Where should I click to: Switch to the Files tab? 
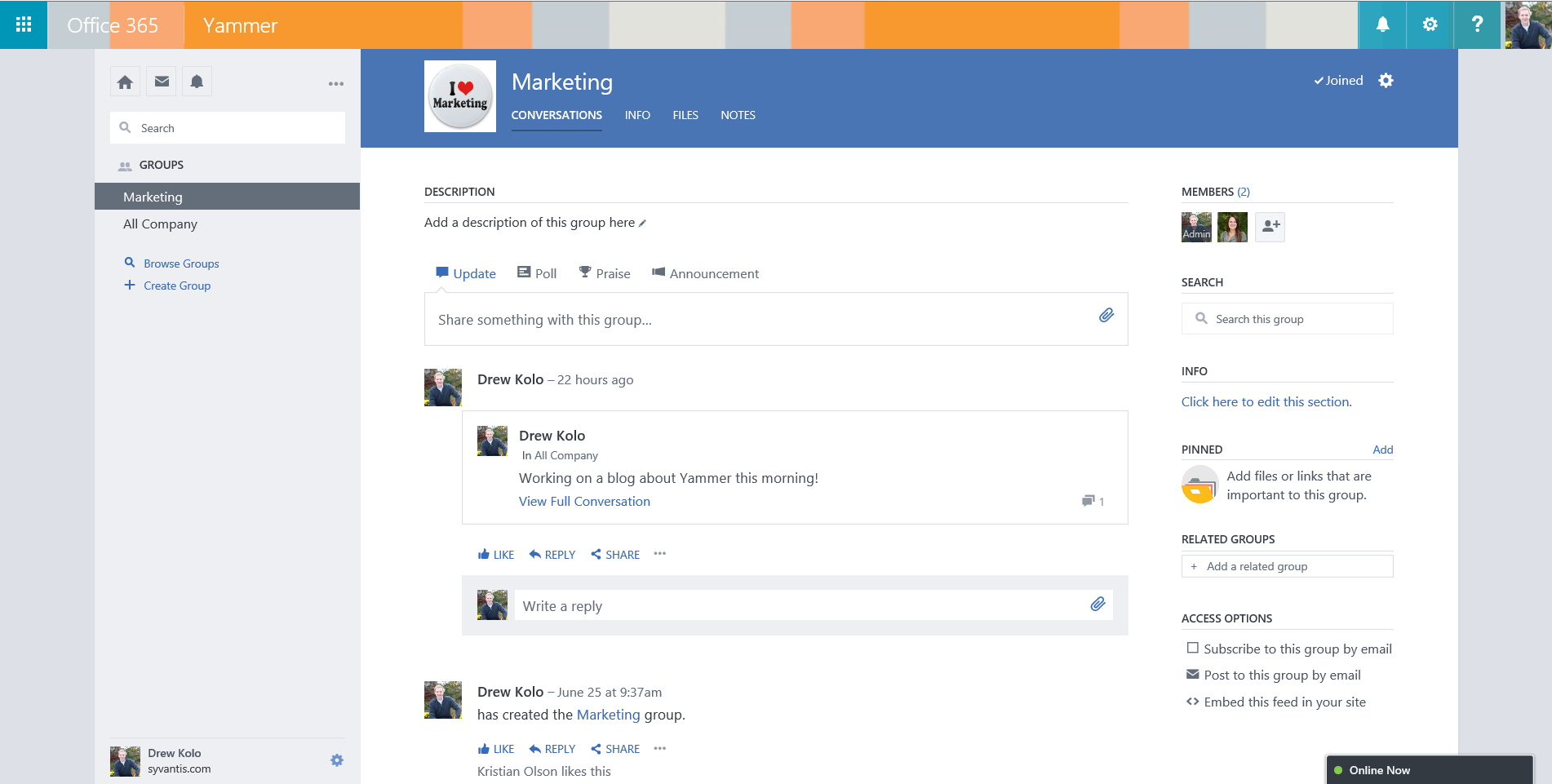pyautogui.click(x=685, y=115)
